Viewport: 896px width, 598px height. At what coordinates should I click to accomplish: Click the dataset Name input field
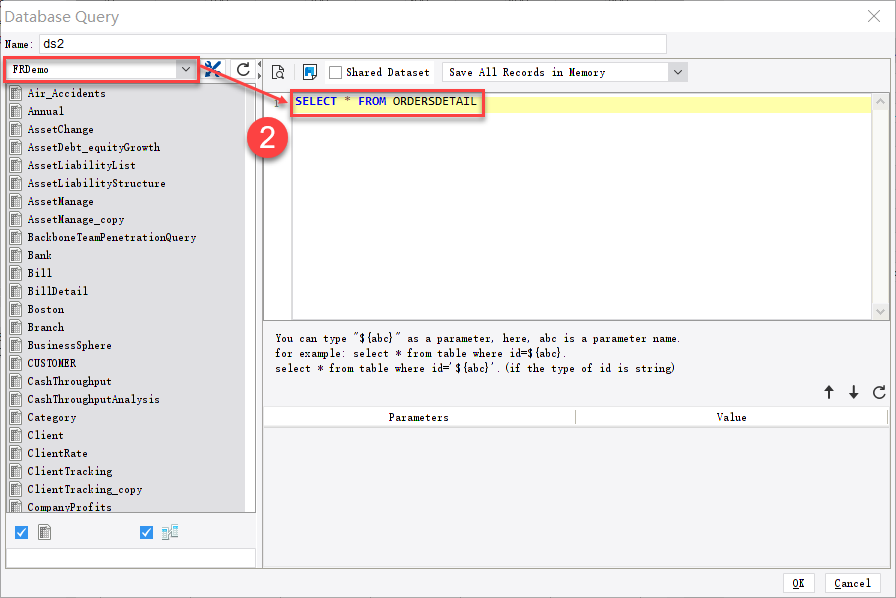pos(350,44)
